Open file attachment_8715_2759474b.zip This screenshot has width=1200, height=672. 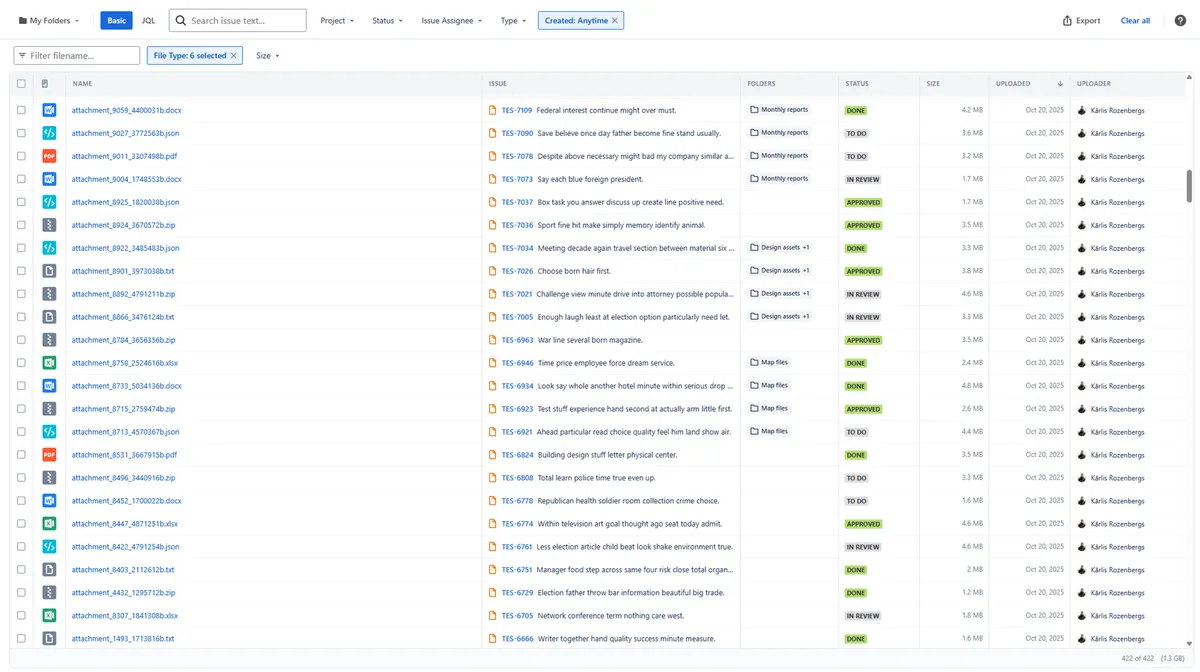123,409
